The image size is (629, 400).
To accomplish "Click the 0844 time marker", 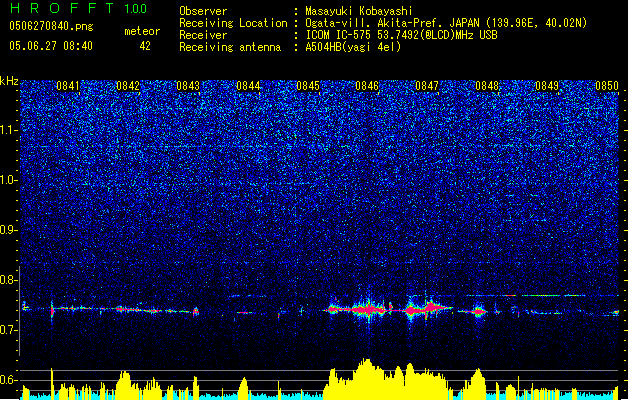I will tap(248, 86).
